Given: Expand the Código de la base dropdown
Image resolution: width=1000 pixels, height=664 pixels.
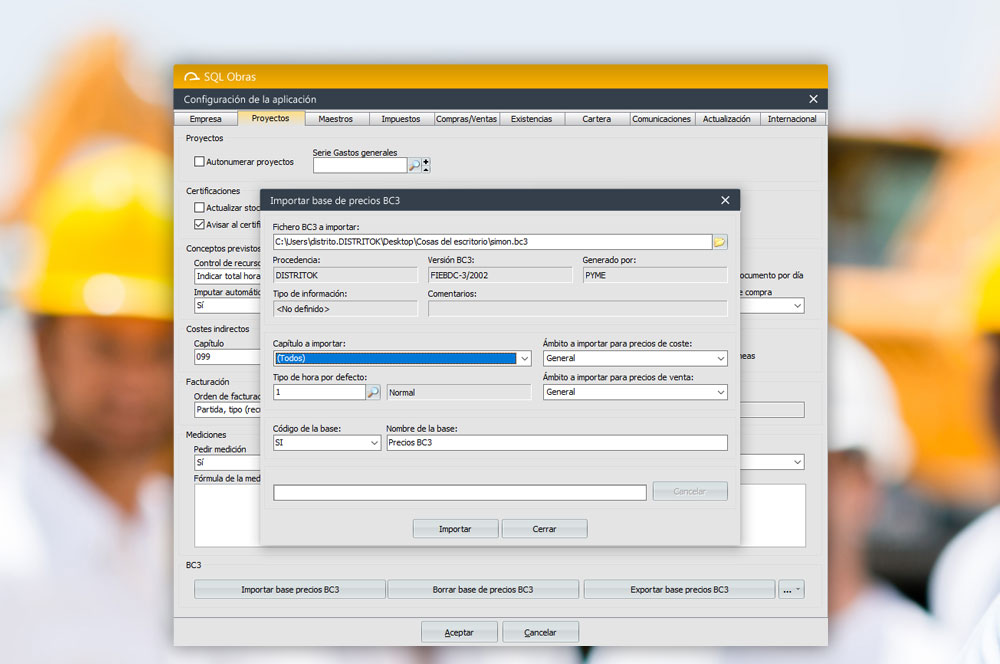Looking at the screenshot, I should tap(374, 443).
